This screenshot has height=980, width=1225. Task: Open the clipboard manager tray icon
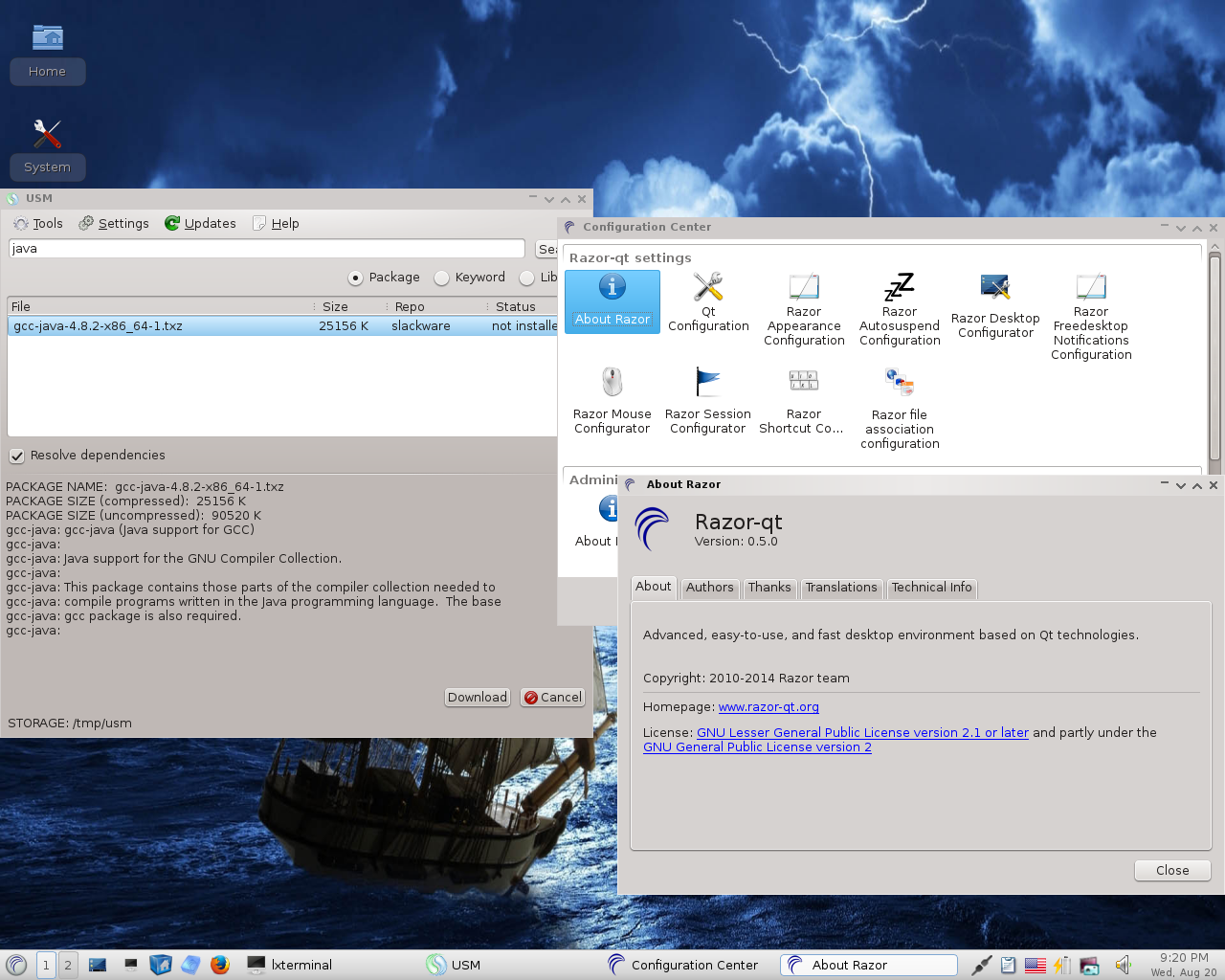point(1008,965)
